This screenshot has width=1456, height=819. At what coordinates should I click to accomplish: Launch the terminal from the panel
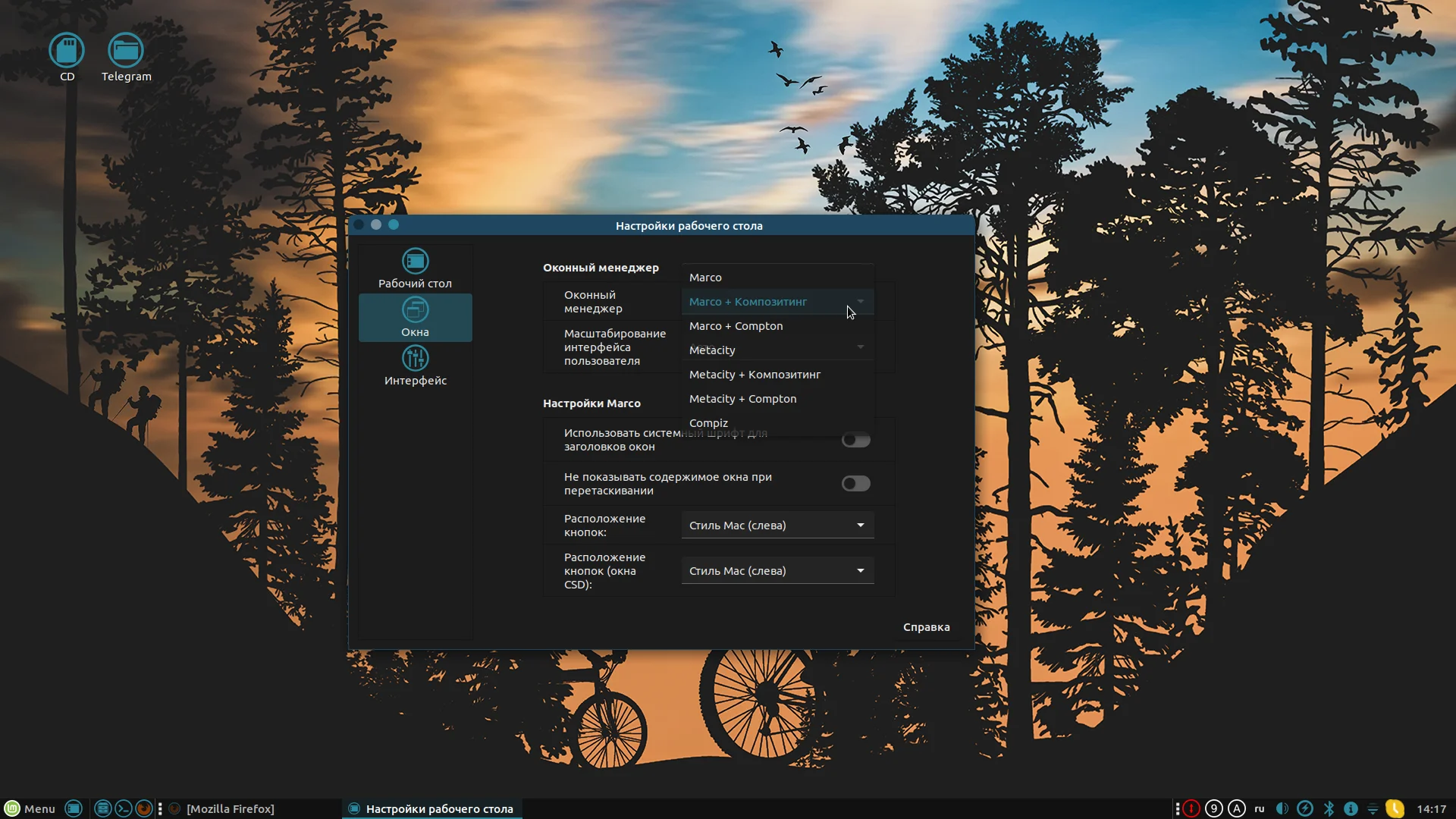pyautogui.click(x=123, y=808)
